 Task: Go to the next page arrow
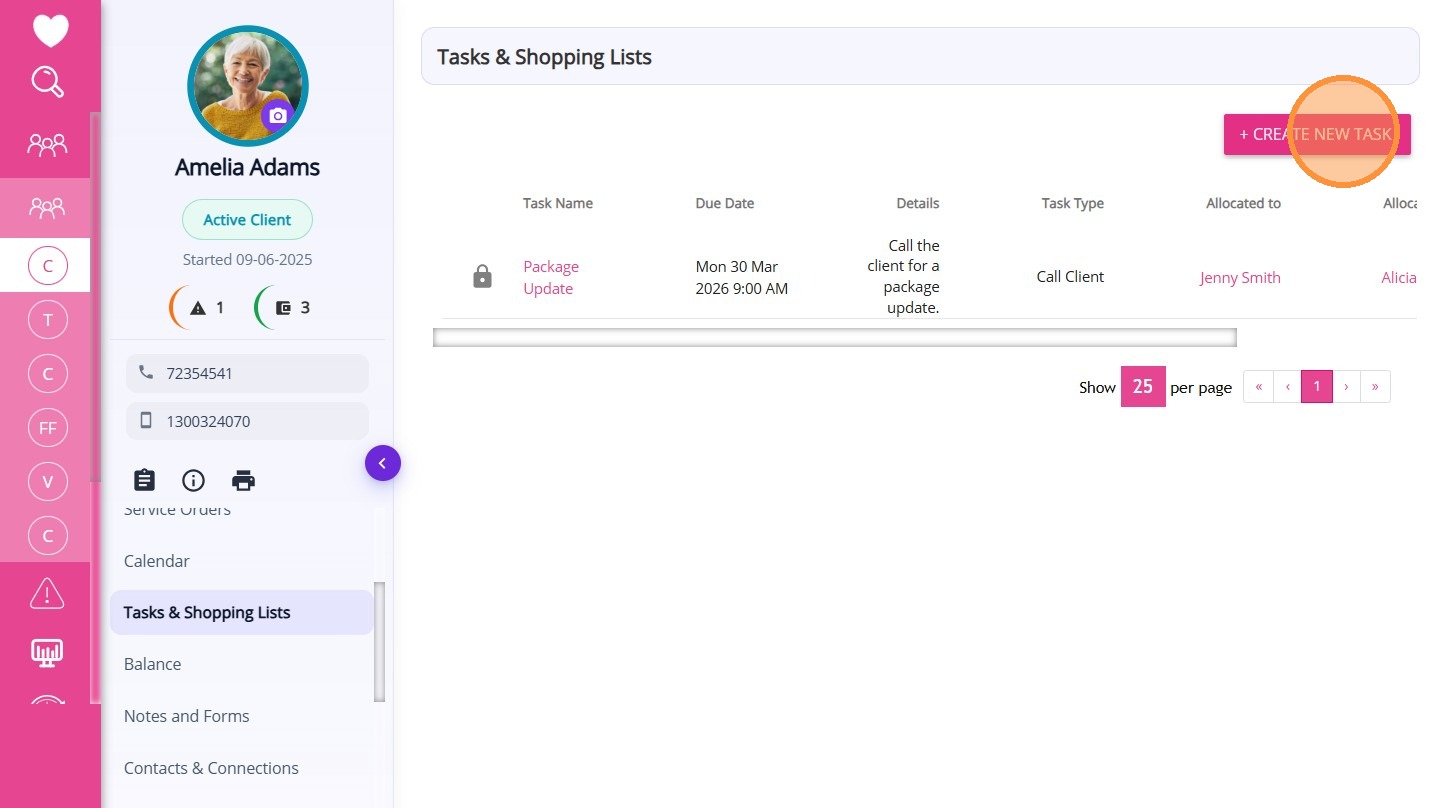click(x=1347, y=387)
